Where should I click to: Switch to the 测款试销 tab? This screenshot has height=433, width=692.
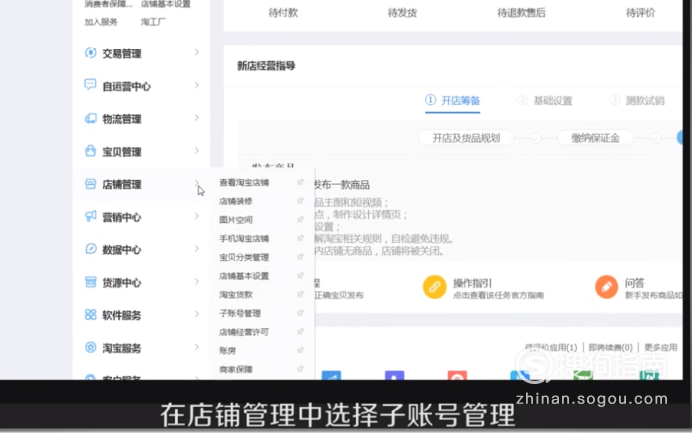(637, 101)
